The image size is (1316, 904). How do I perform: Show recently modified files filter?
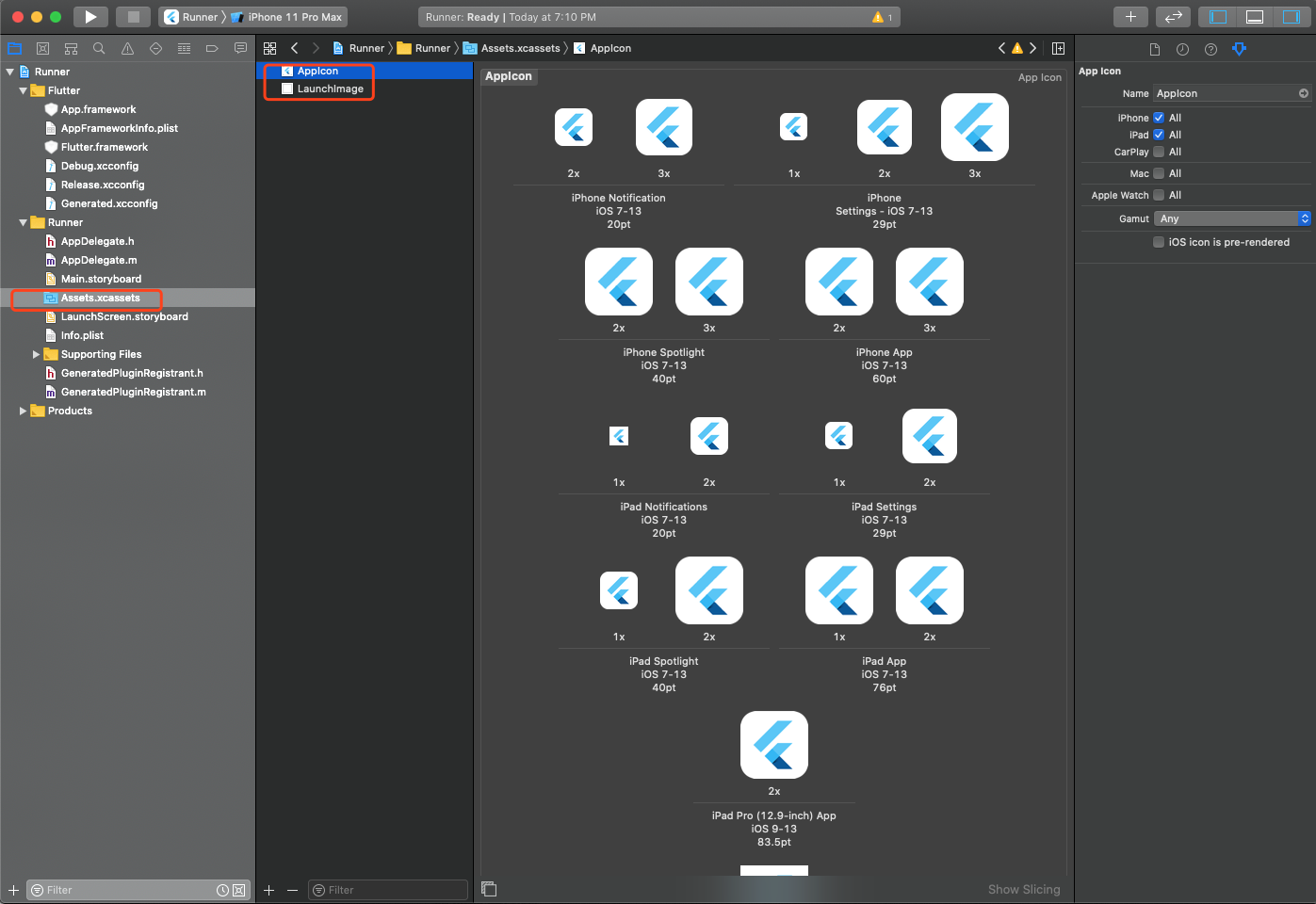pos(222,890)
